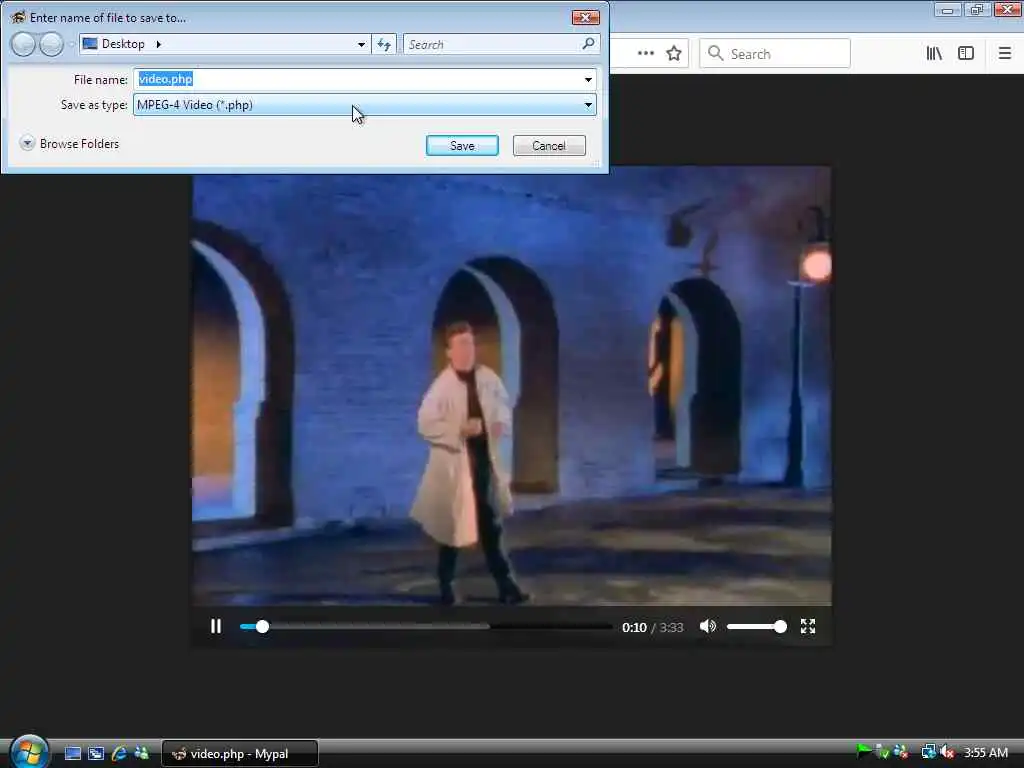
Task: Open the Library bookshelf icon
Action: click(x=934, y=54)
